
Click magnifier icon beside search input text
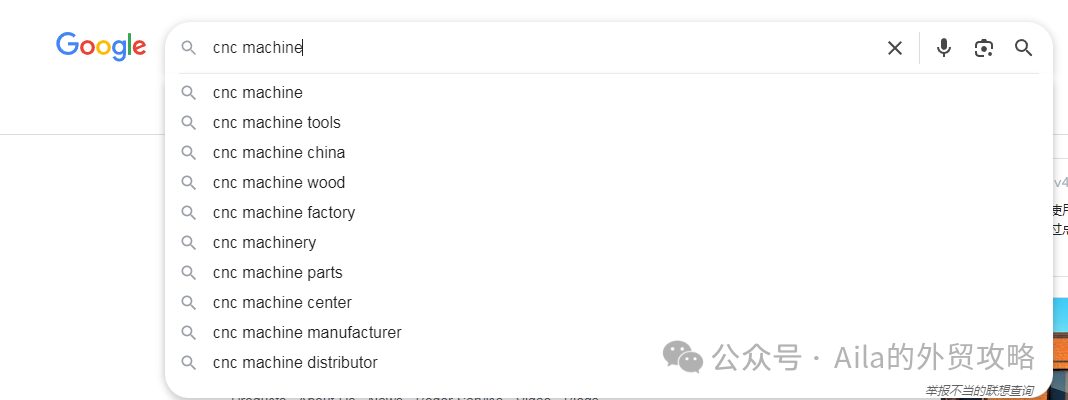point(189,48)
